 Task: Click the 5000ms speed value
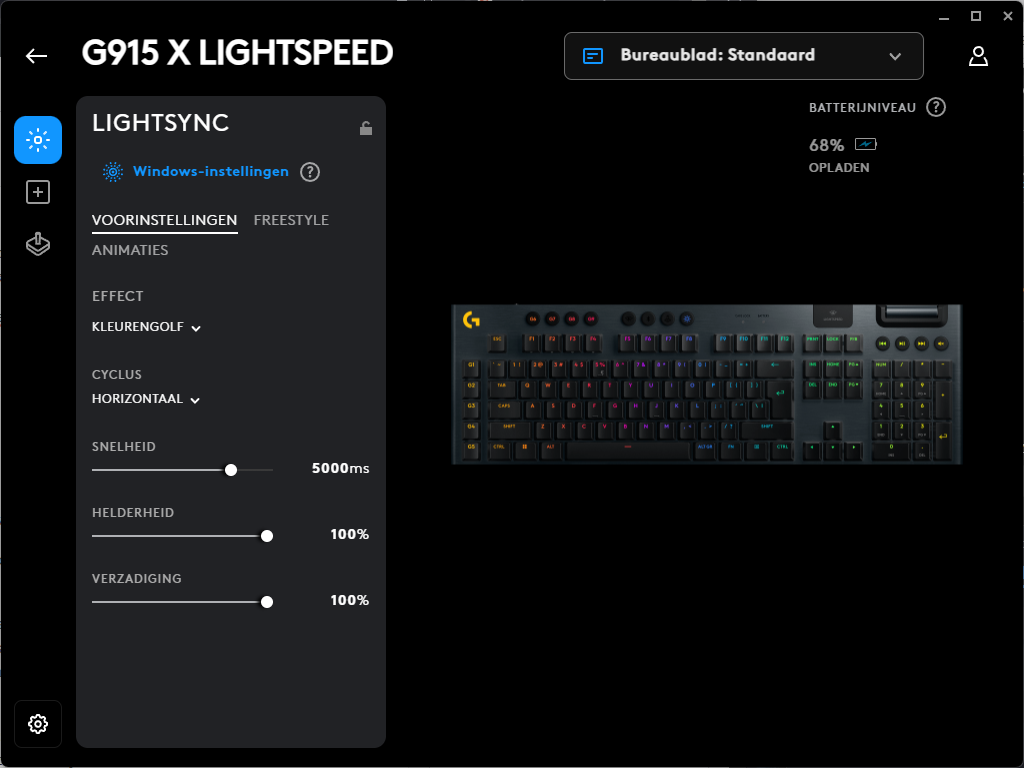click(x=340, y=468)
